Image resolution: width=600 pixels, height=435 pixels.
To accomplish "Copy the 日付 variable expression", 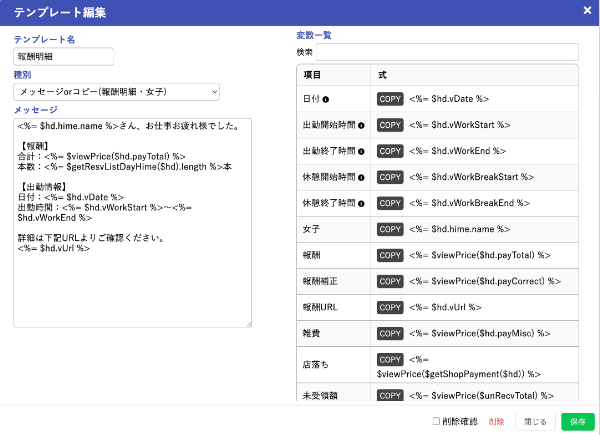I will point(390,99).
